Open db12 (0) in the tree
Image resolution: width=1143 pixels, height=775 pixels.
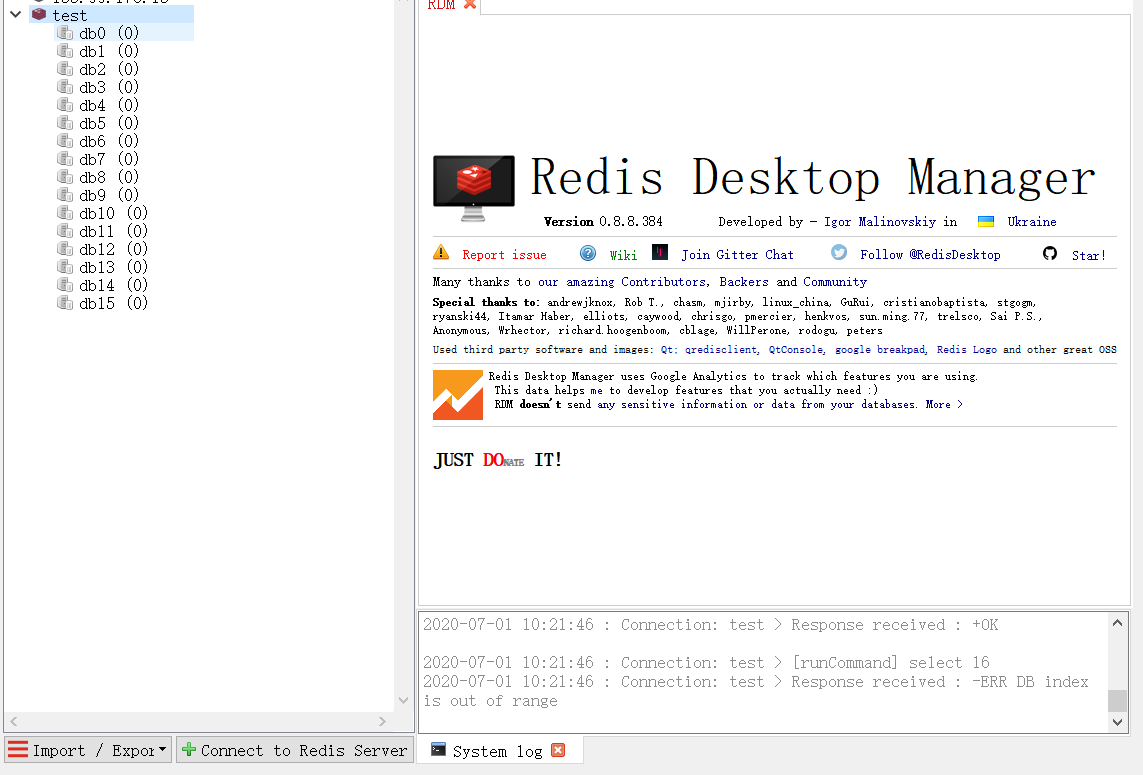click(113, 249)
